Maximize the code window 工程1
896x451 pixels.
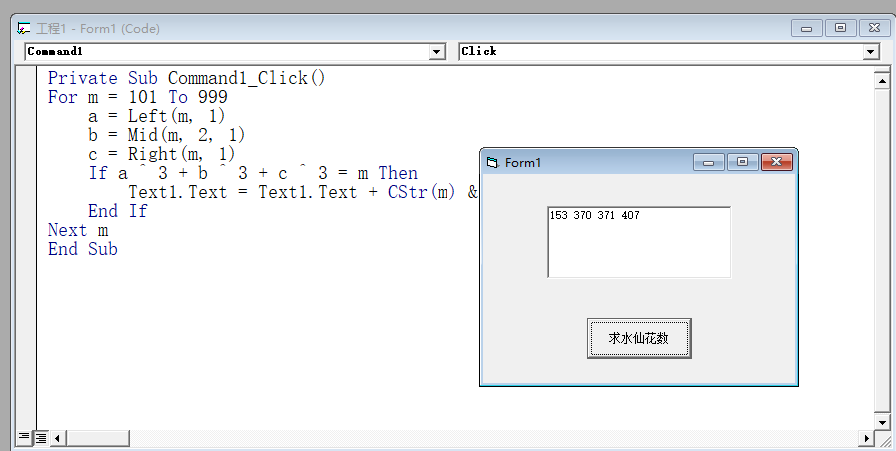[841, 28]
